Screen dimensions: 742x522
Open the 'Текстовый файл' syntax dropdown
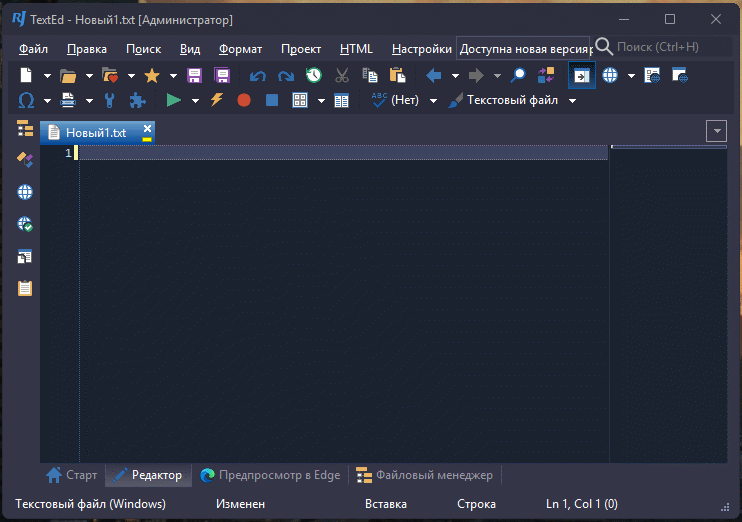click(x=572, y=101)
